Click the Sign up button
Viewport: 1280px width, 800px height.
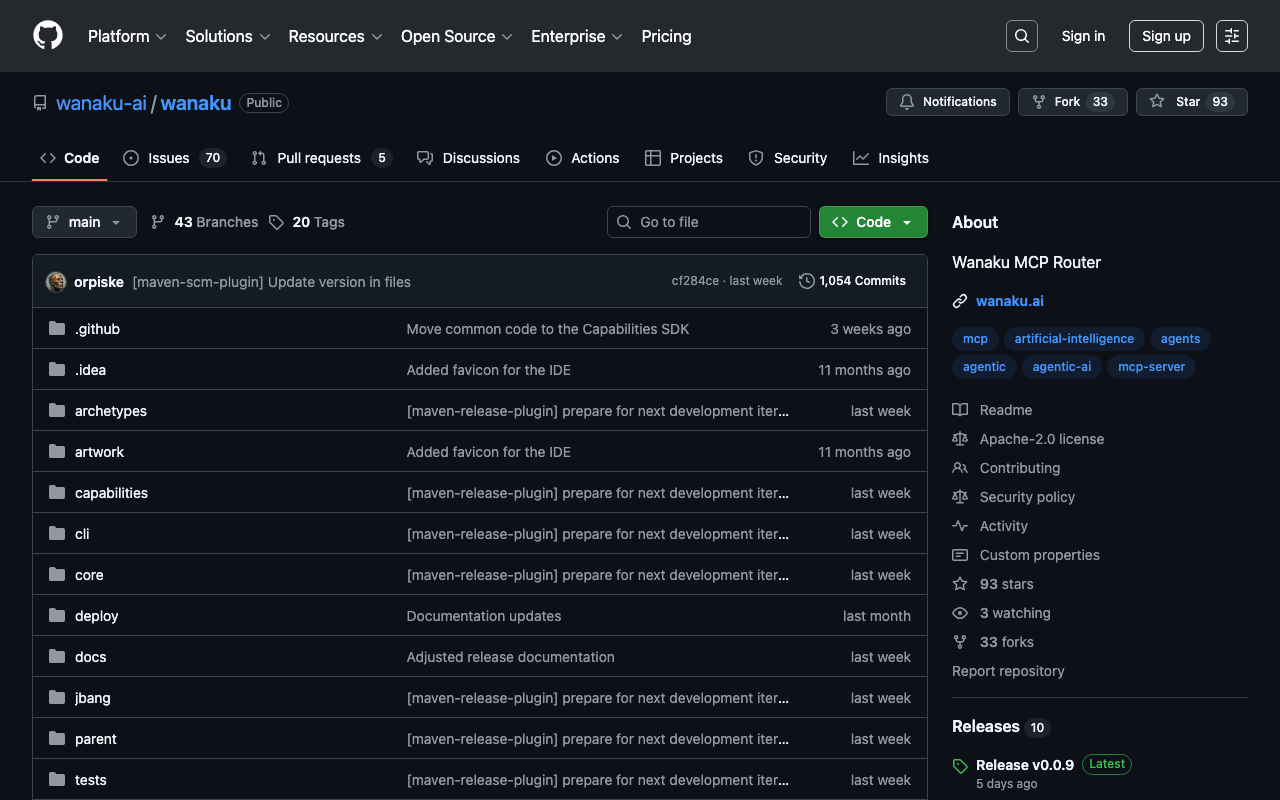pyautogui.click(x=1165, y=36)
